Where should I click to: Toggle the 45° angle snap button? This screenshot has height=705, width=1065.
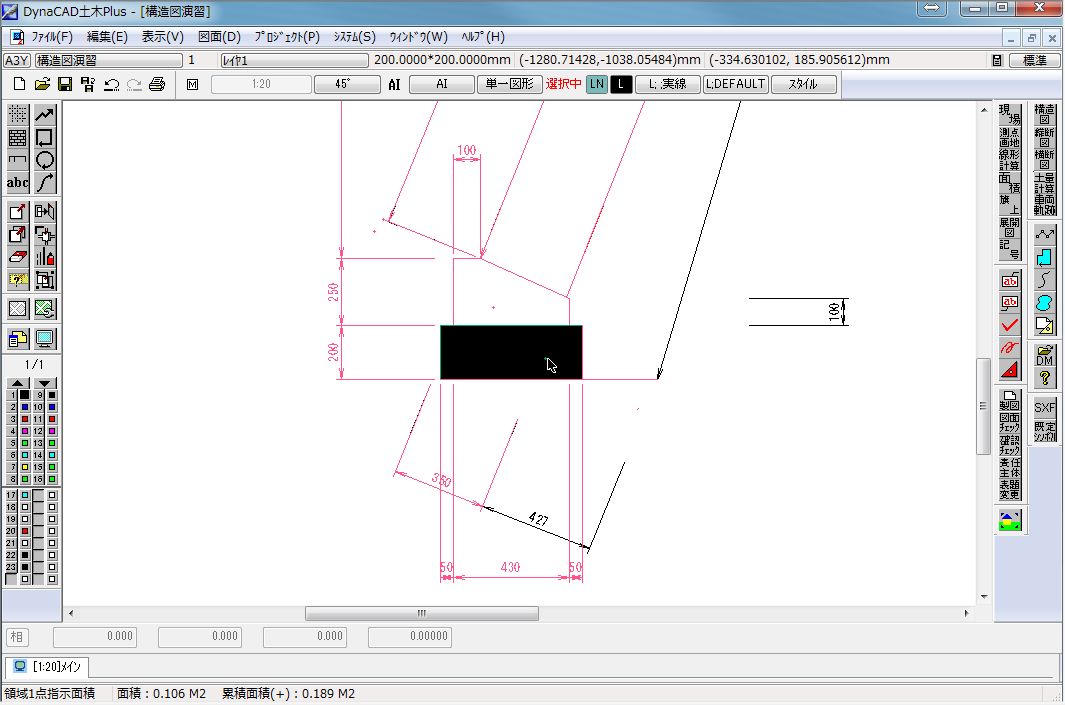(x=347, y=84)
